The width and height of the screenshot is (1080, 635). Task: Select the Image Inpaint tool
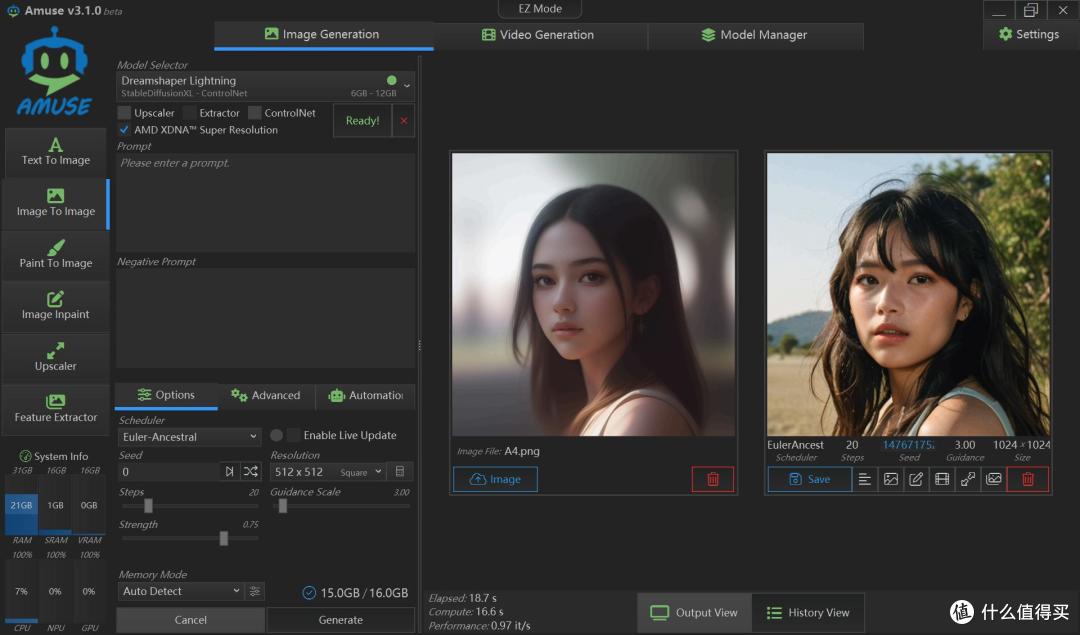[56, 306]
